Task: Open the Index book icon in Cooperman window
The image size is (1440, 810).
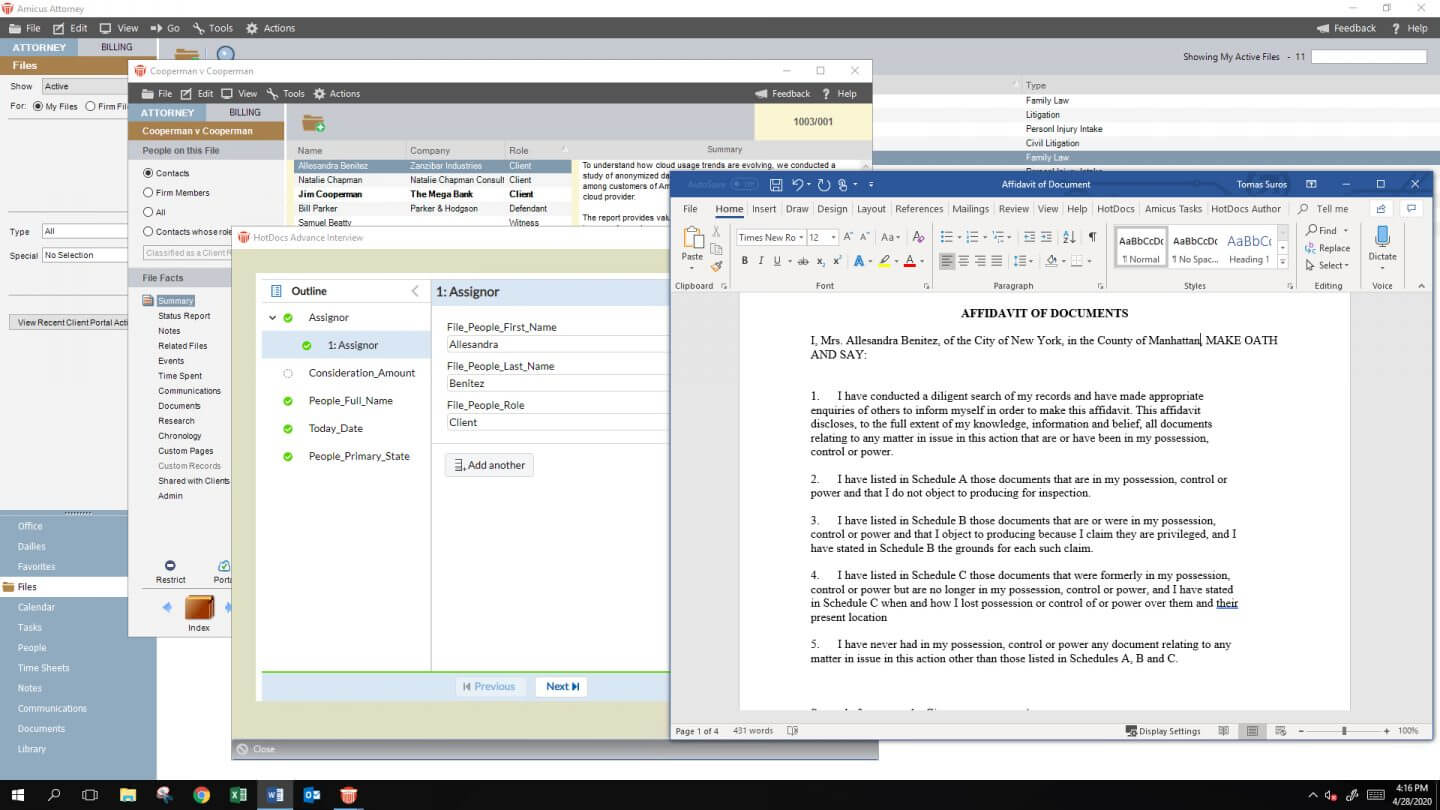Action: (x=199, y=608)
